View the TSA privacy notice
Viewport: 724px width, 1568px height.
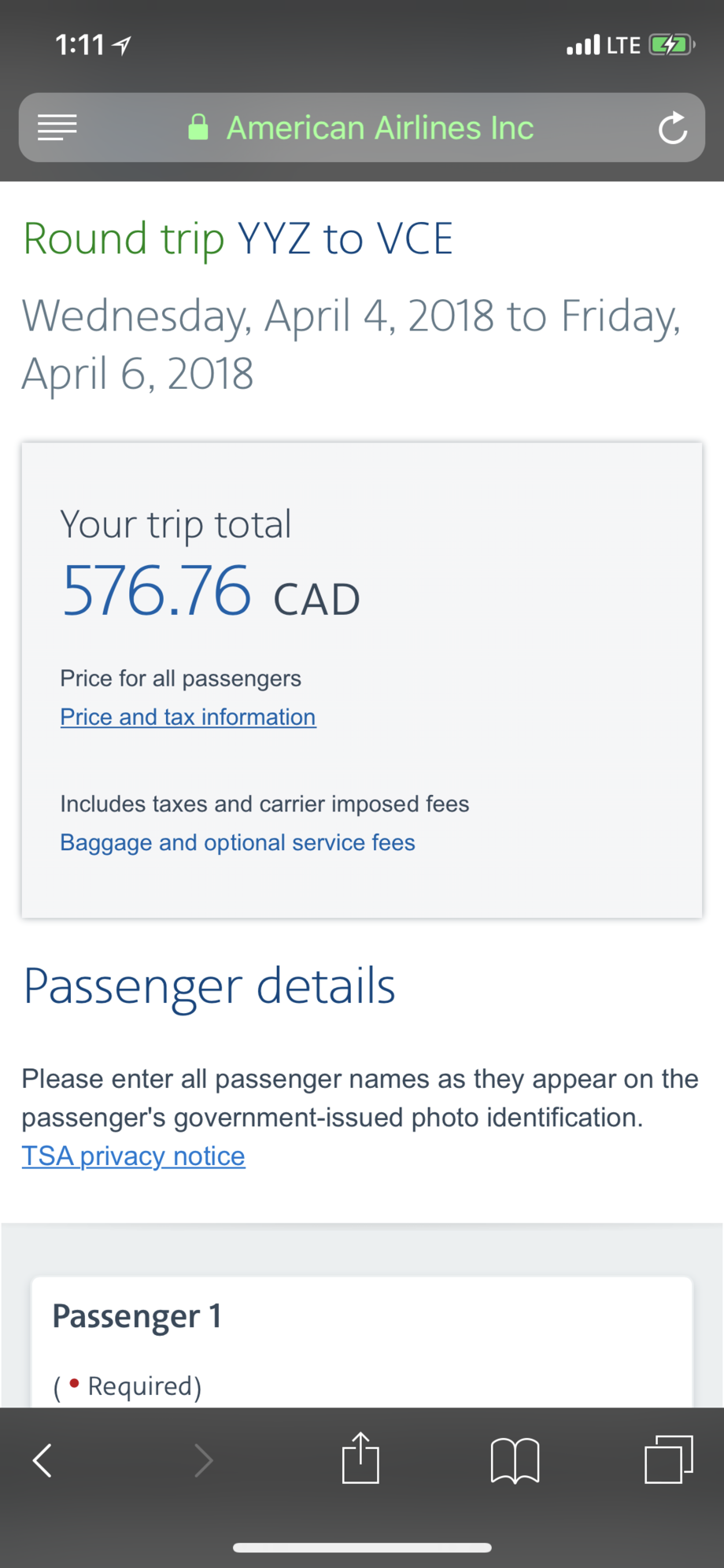[x=134, y=1156]
